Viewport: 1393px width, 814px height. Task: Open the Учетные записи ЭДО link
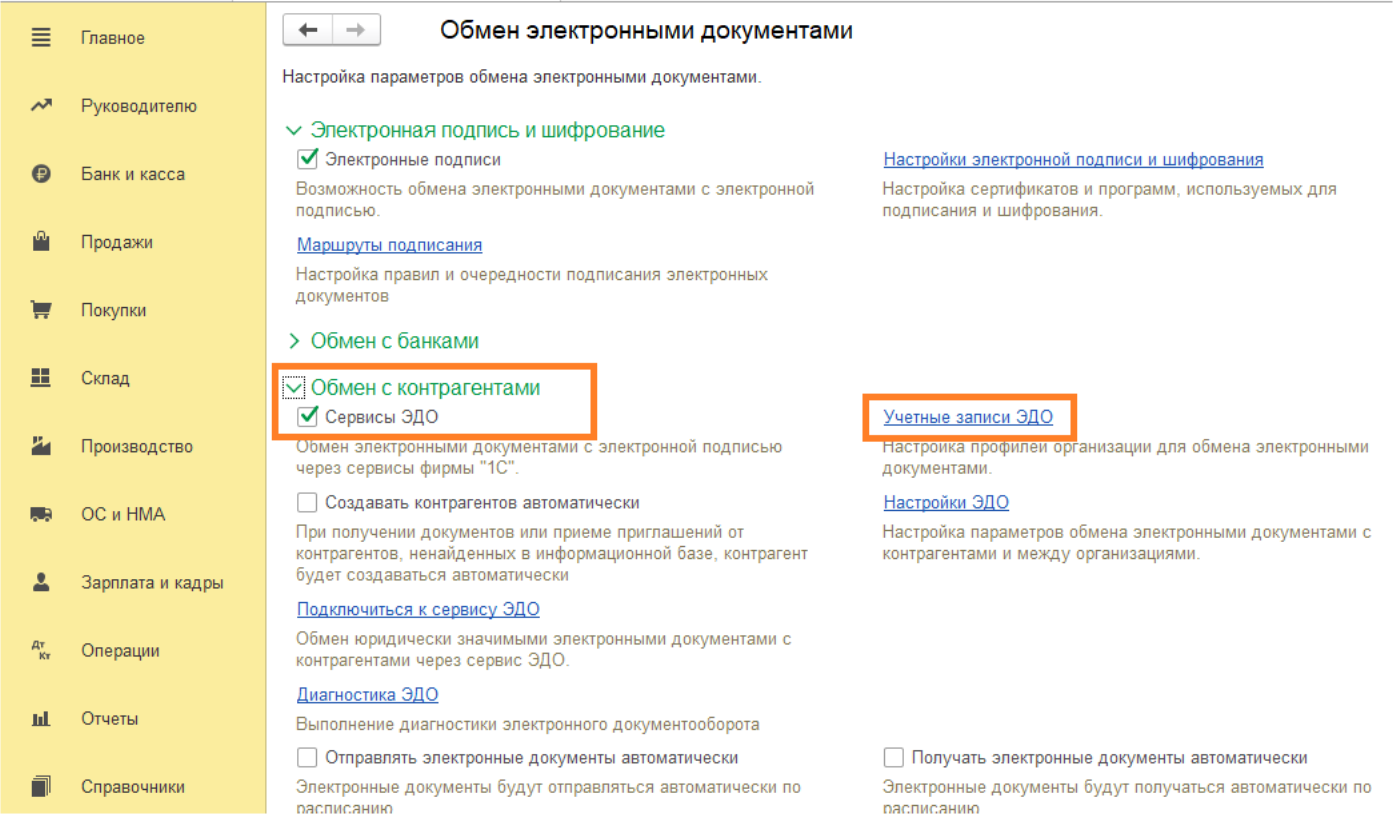click(x=967, y=417)
